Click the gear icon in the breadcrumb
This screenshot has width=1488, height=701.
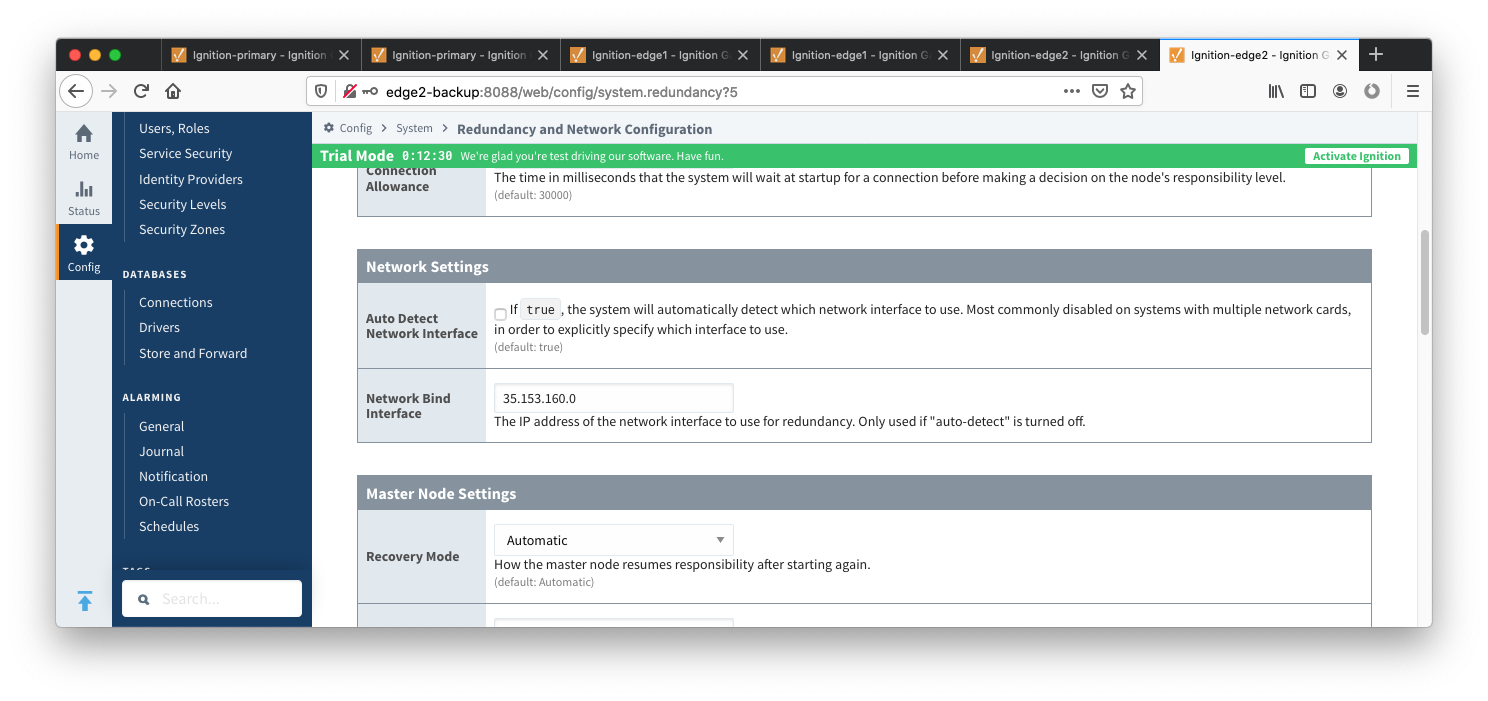pos(329,128)
